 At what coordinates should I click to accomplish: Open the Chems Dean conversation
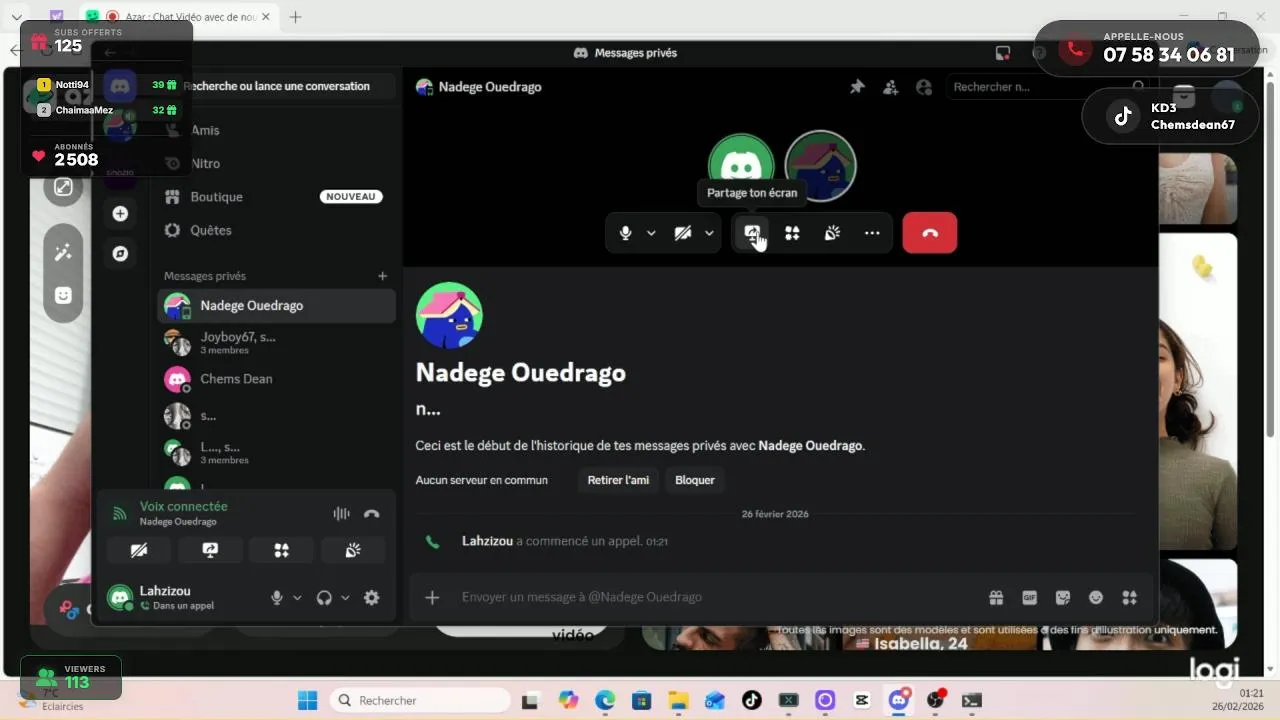tap(277, 379)
